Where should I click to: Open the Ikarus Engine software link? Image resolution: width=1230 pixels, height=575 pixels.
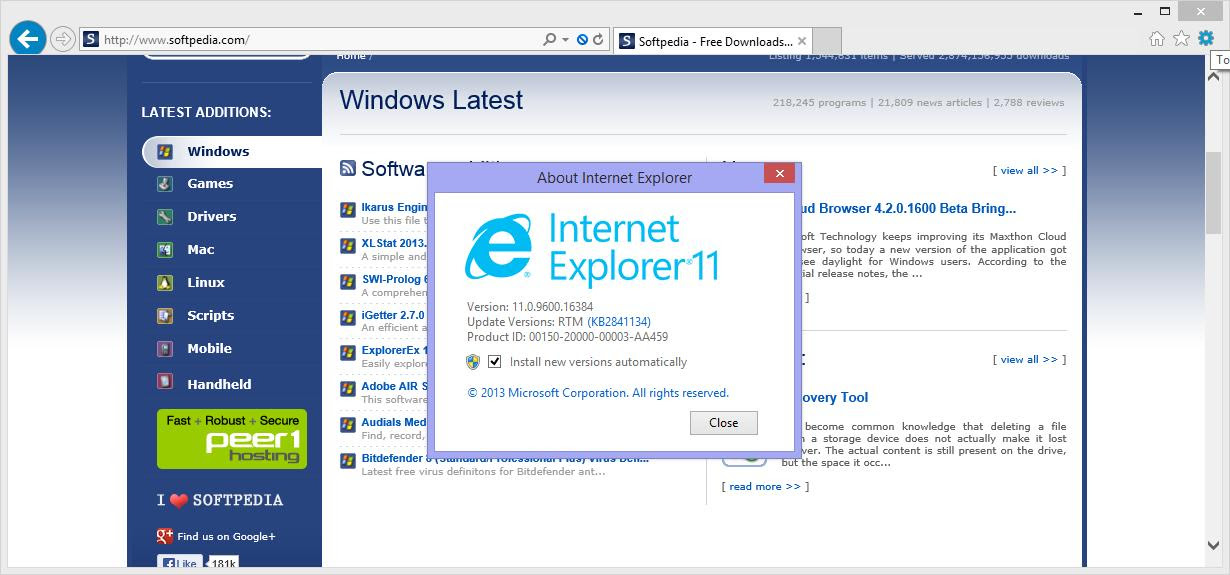pos(394,207)
